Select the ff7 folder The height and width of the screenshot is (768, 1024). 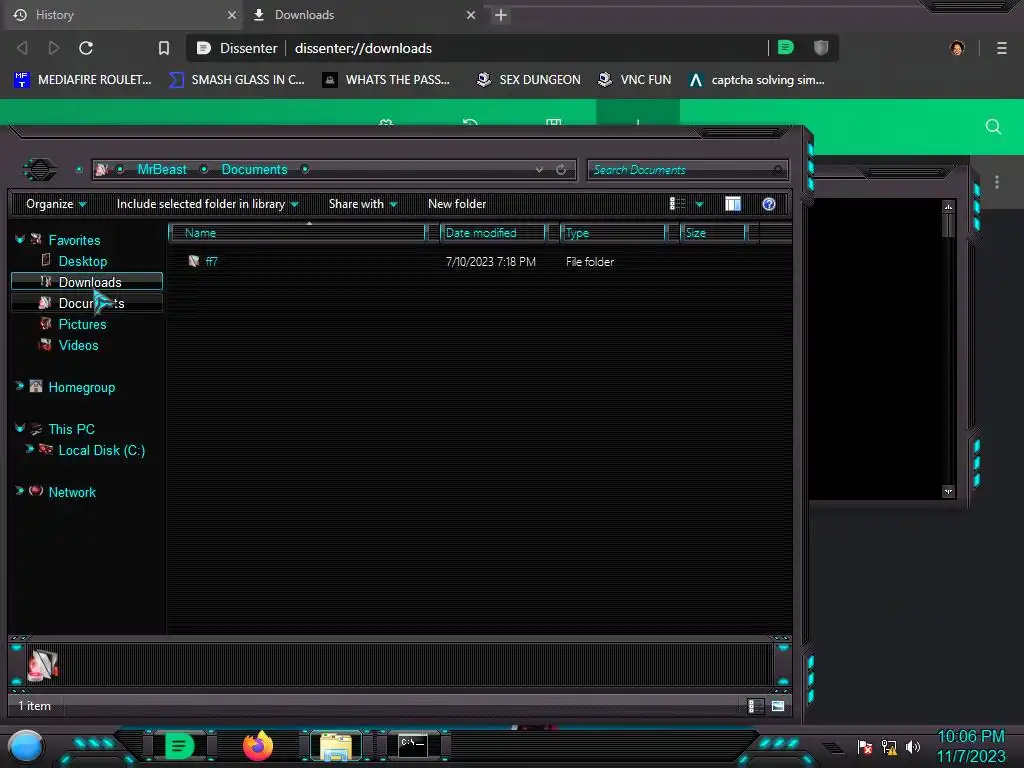pos(212,261)
